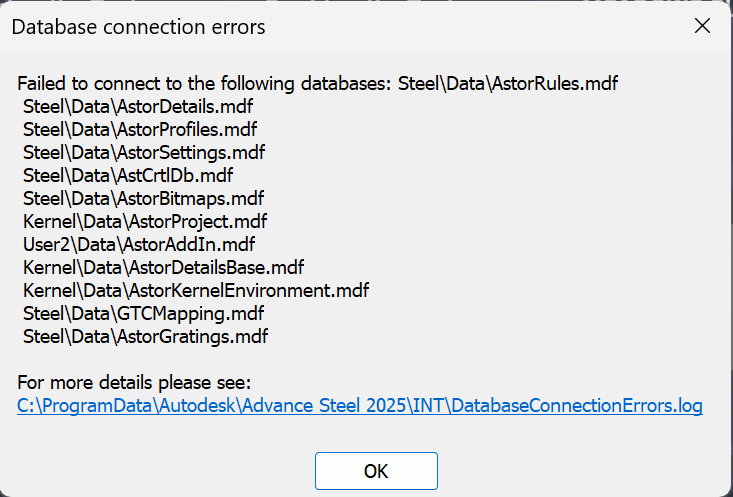
Task: Select the Steel\Data\AstorRules.mdf path text
Action: pyautogui.click(x=508, y=83)
